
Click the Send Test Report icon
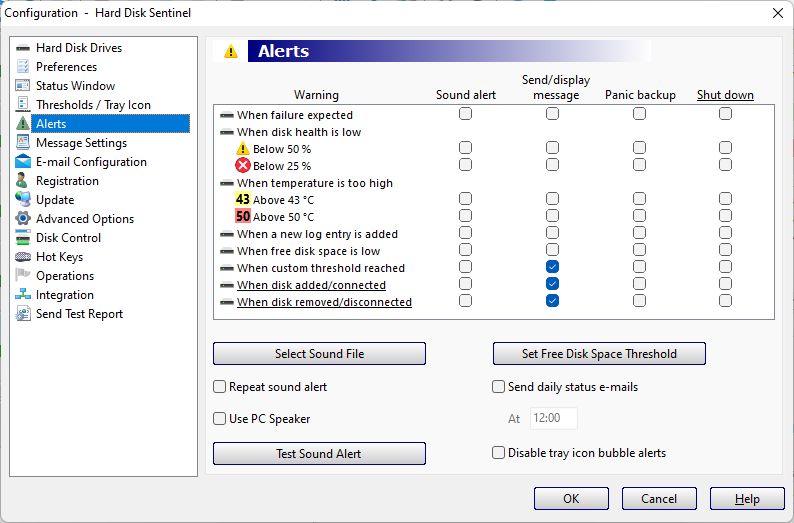23,313
